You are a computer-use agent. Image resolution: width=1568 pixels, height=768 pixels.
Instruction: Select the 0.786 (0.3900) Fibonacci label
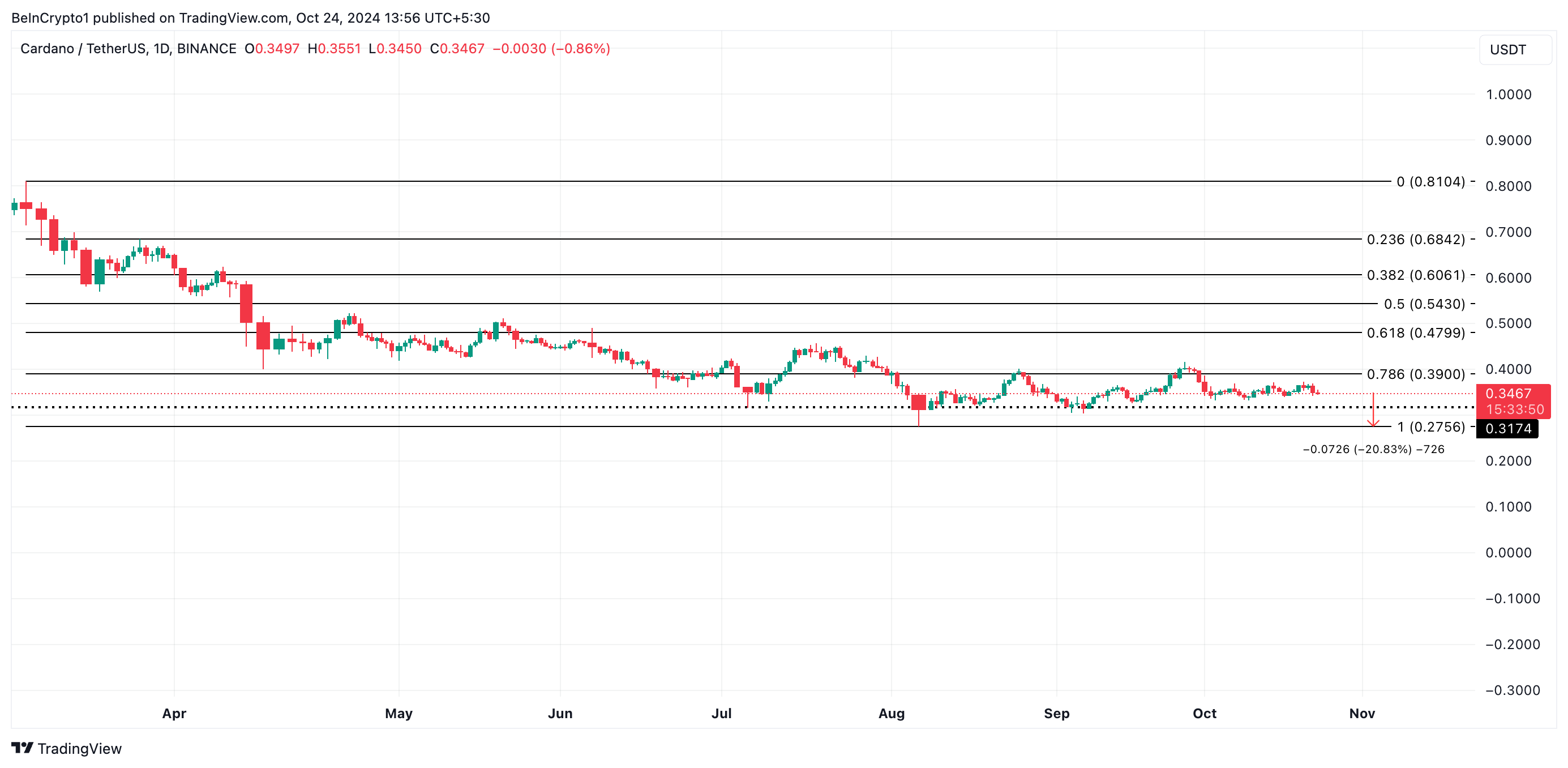point(1415,374)
